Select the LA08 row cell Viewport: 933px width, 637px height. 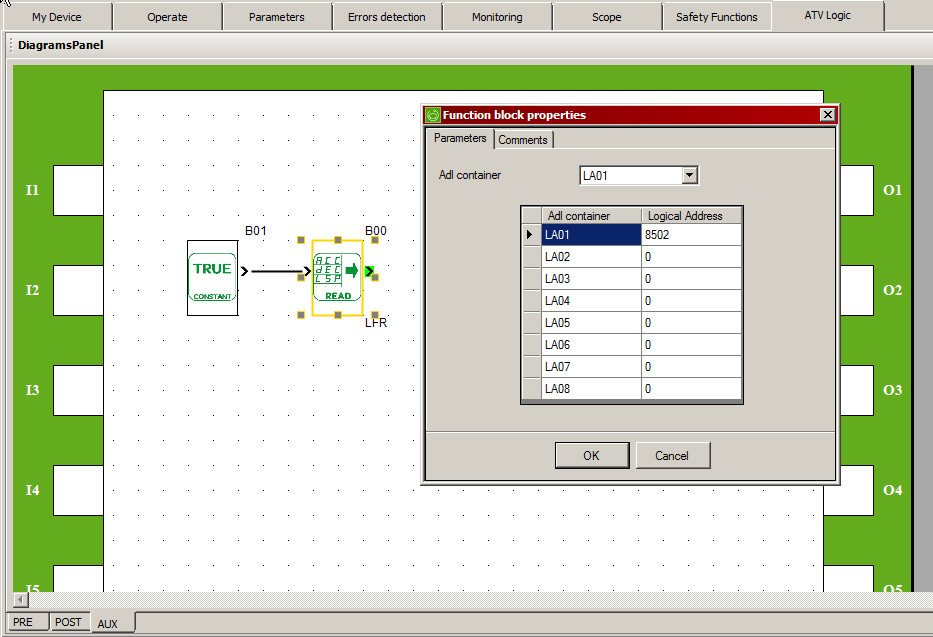click(x=591, y=388)
